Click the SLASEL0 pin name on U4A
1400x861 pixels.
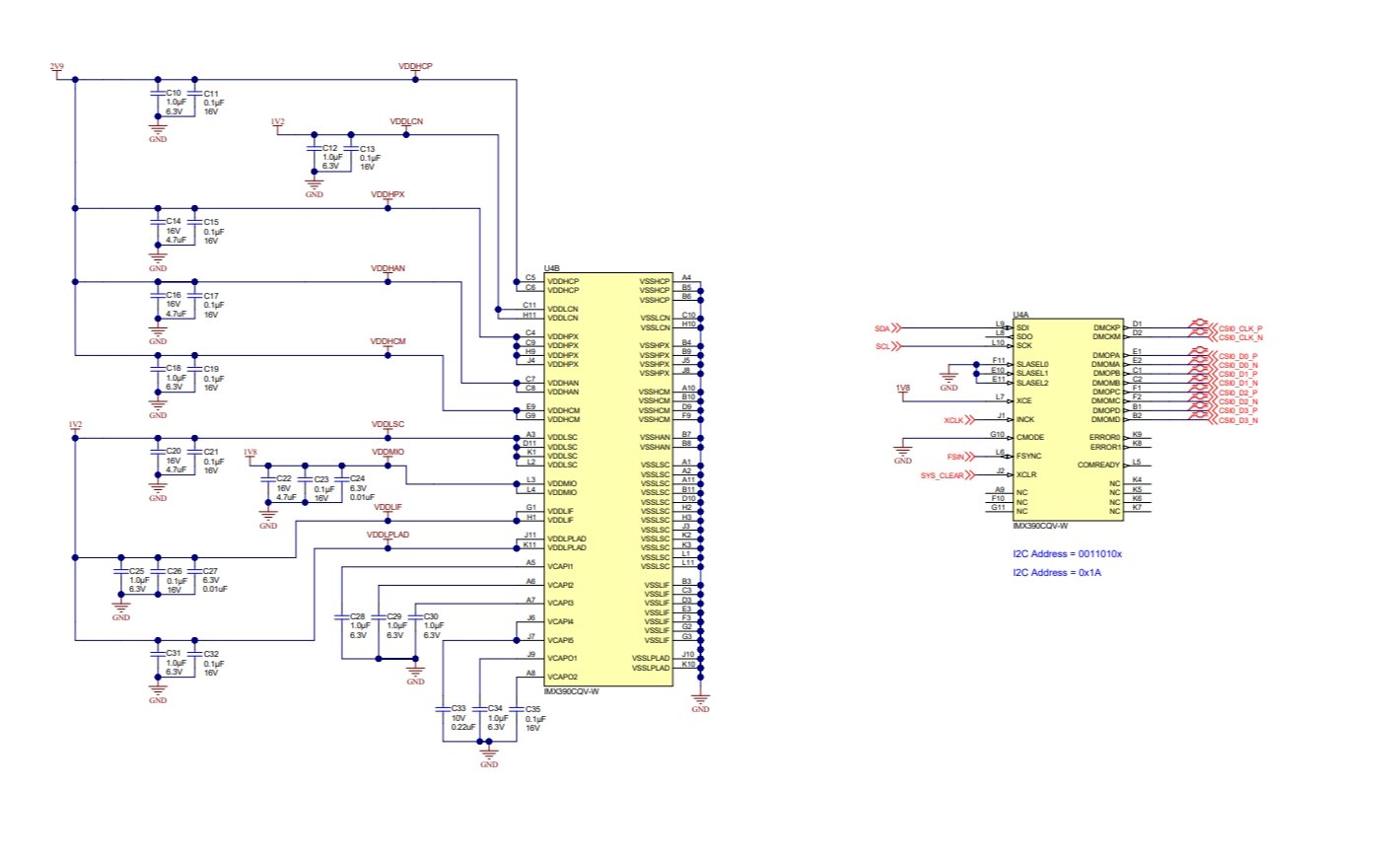pos(1032,364)
